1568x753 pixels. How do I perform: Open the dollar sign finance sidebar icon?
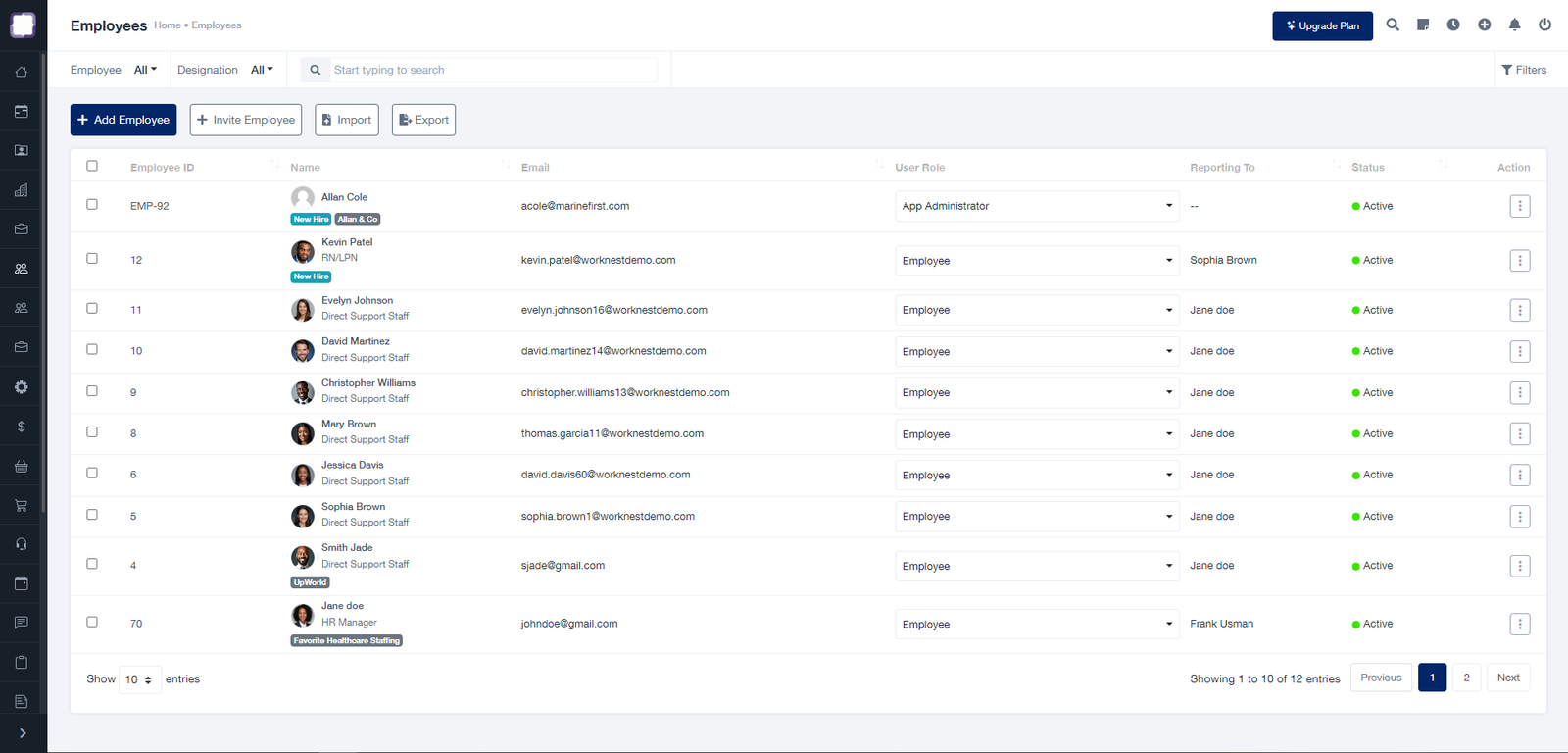pyautogui.click(x=22, y=427)
